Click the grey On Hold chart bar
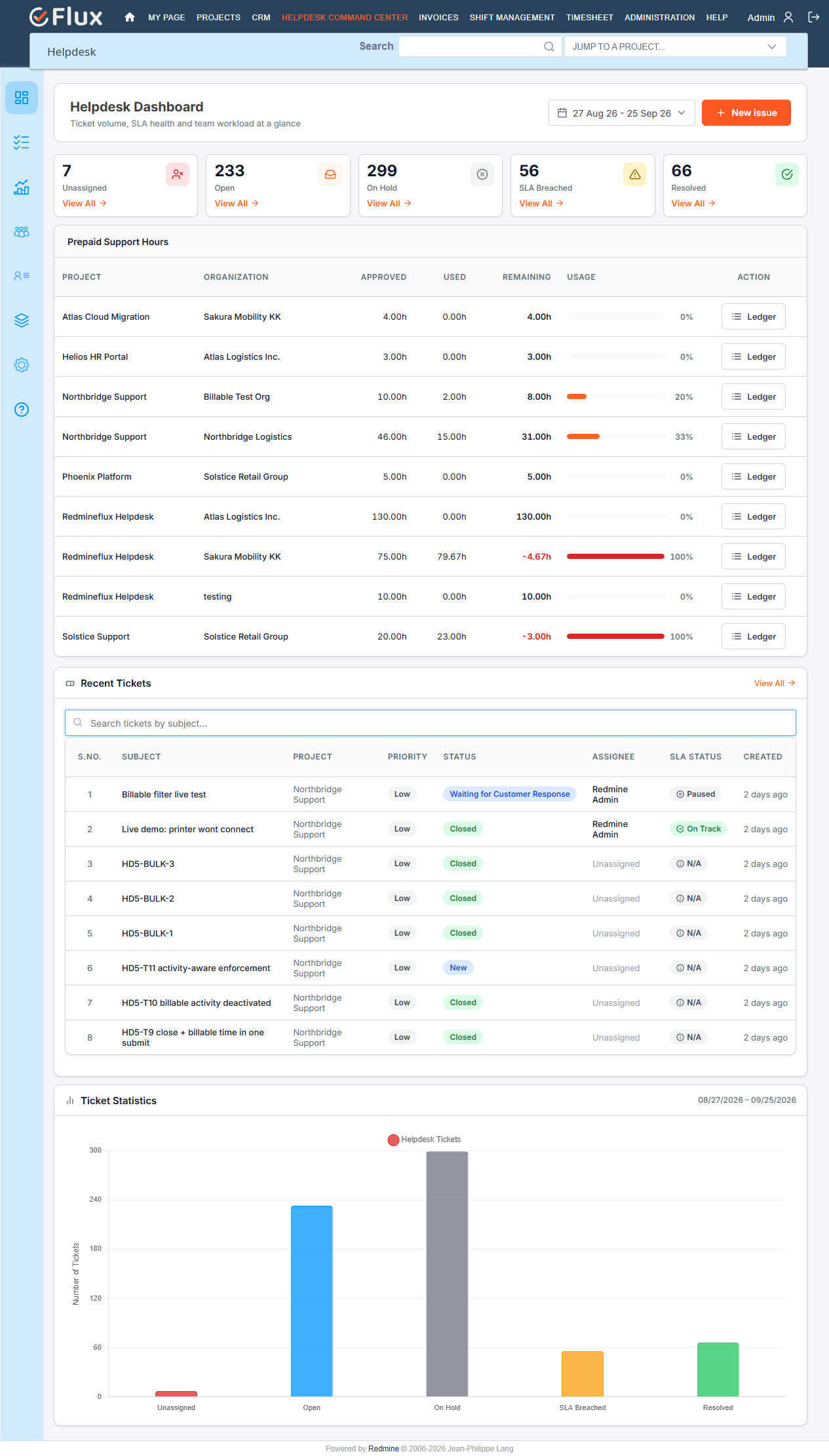 447,1274
